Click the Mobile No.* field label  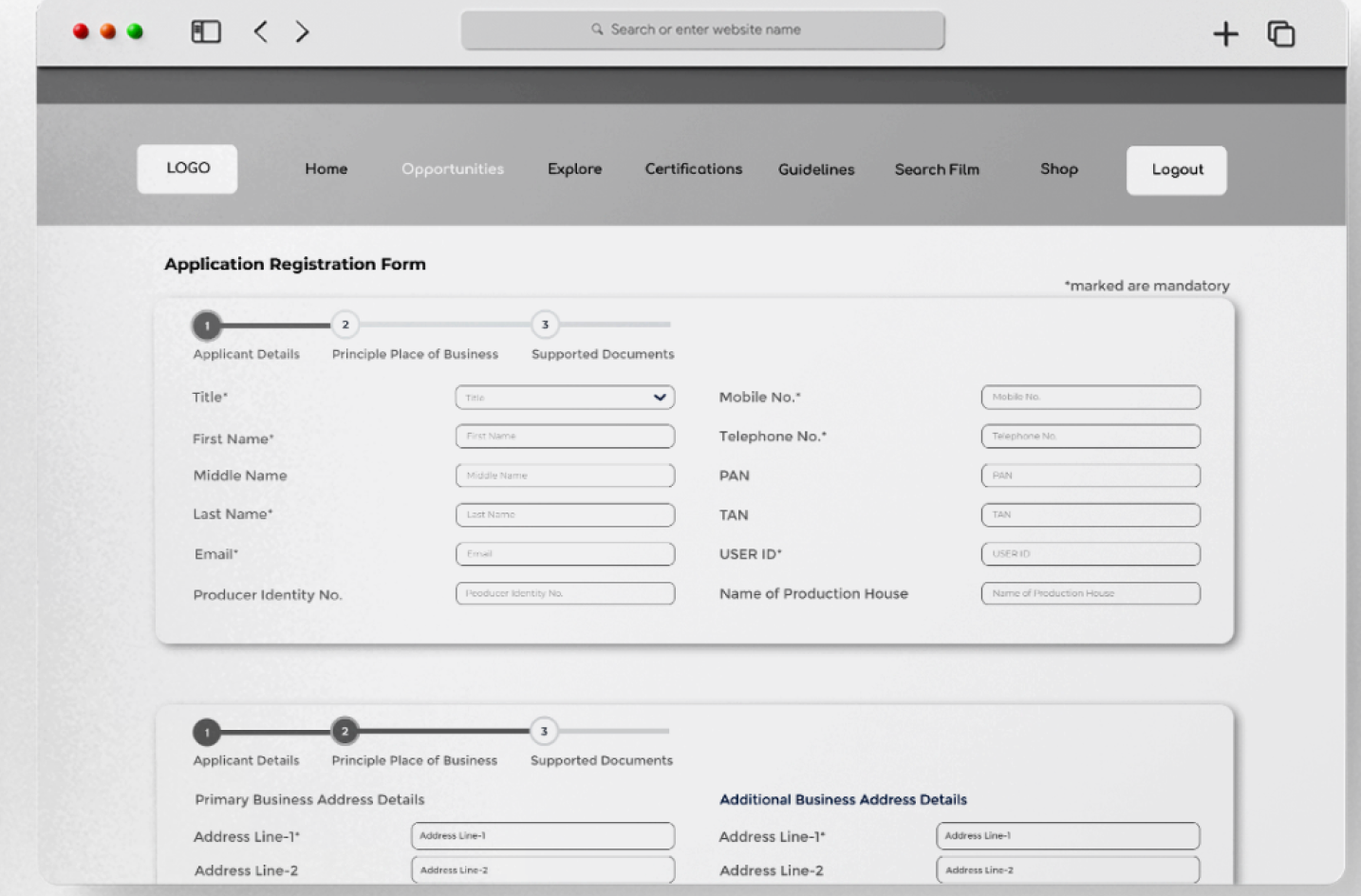(759, 397)
